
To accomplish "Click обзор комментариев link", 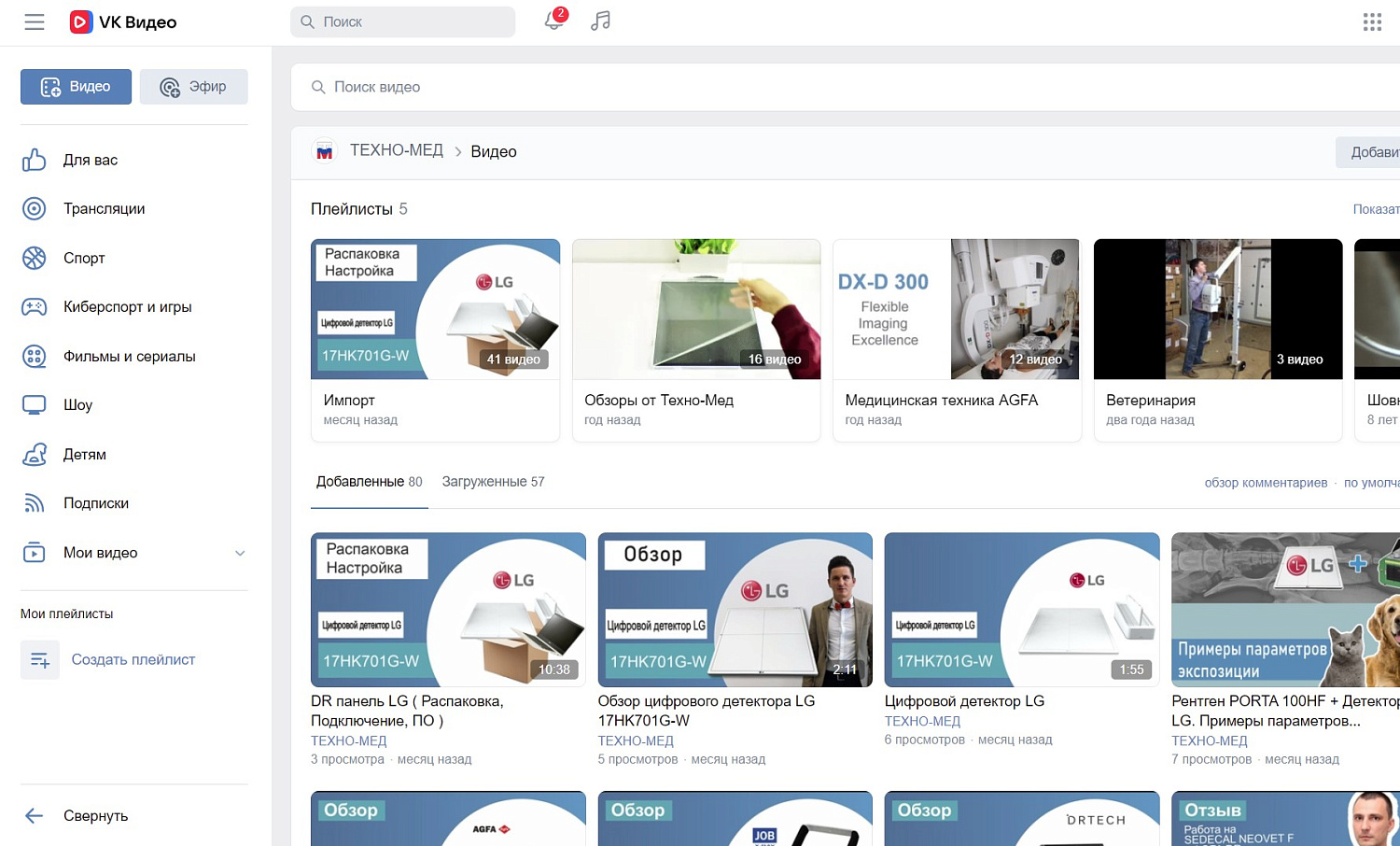I will [1266, 483].
